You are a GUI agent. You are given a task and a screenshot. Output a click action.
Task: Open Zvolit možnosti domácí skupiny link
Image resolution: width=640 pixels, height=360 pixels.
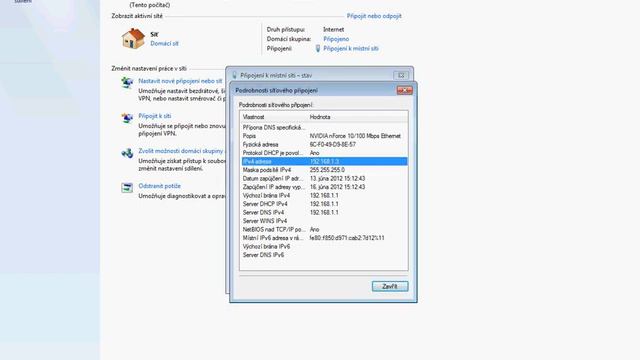[181, 151]
